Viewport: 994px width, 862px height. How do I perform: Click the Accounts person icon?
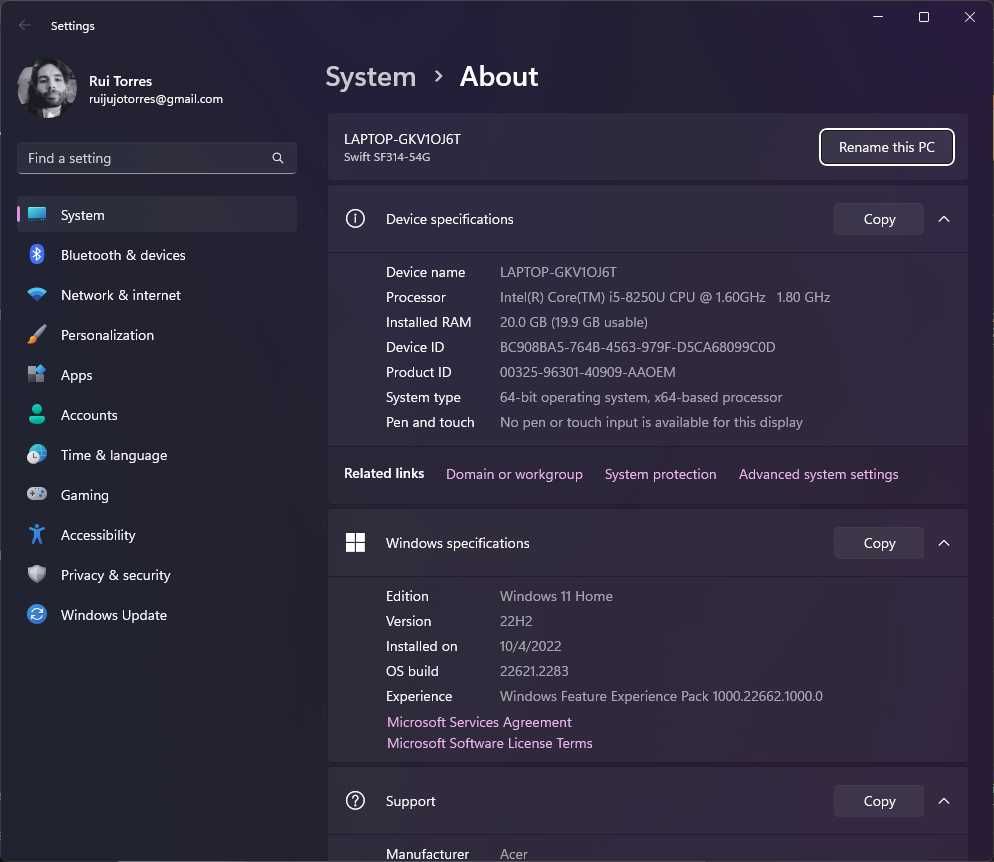[x=37, y=414]
